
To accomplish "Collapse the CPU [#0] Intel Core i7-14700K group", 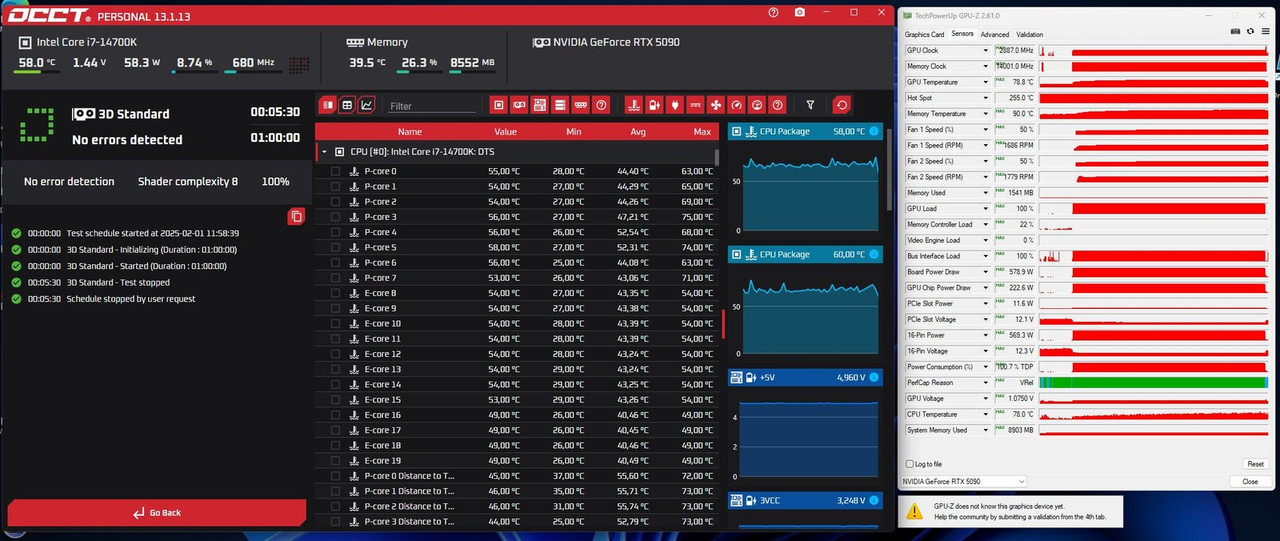I will (x=323, y=152).
